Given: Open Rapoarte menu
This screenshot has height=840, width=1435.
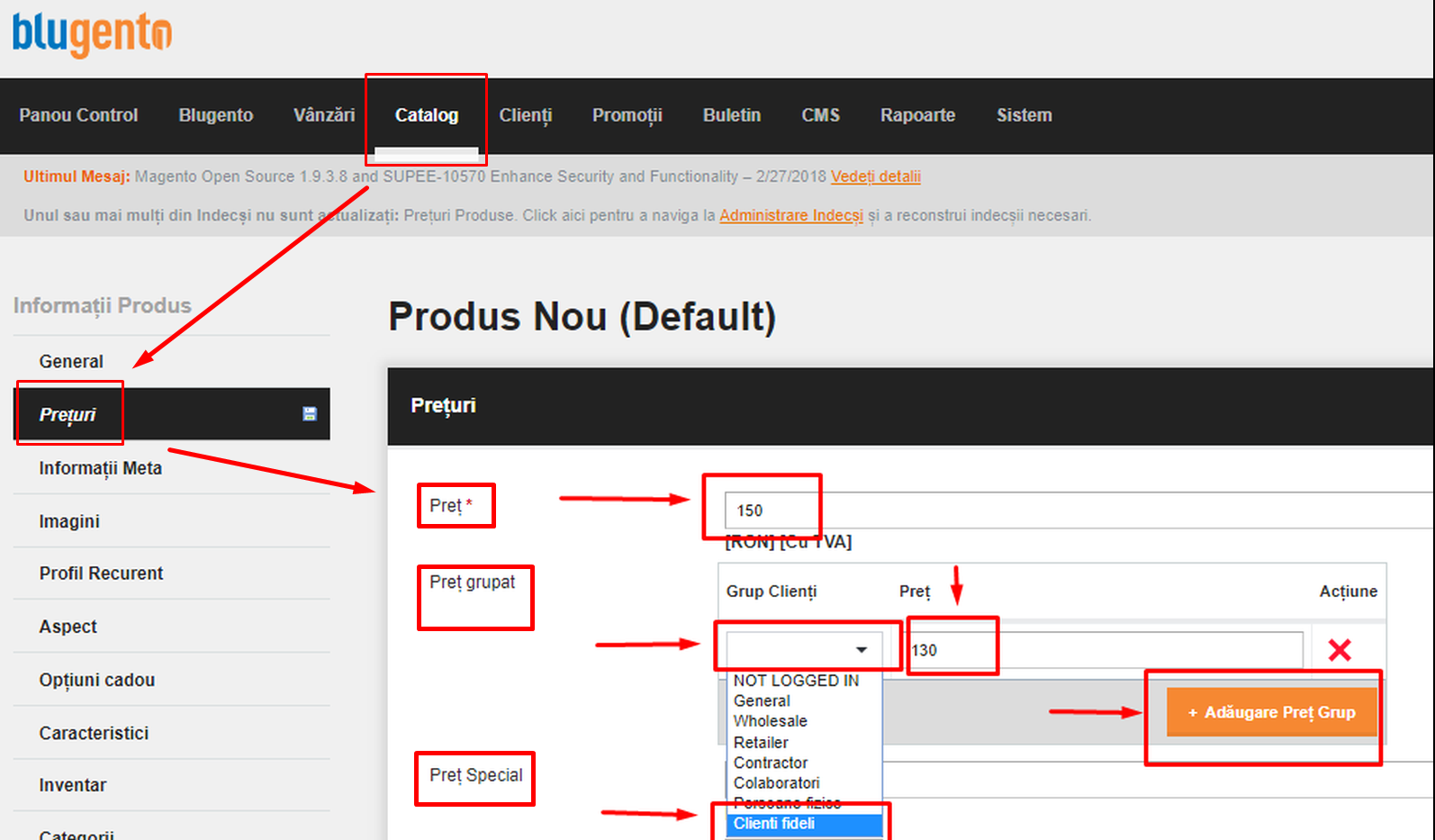Looking at the screenshot, I should [x=918, y=115].
